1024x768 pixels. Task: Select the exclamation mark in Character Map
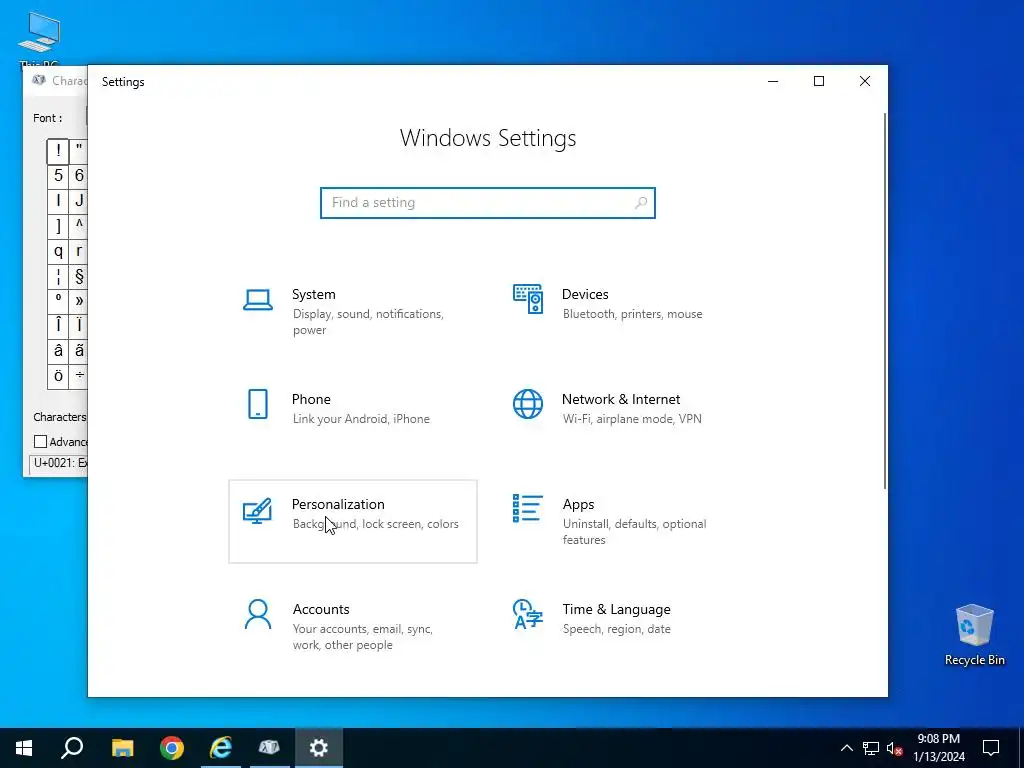[58, 151]
